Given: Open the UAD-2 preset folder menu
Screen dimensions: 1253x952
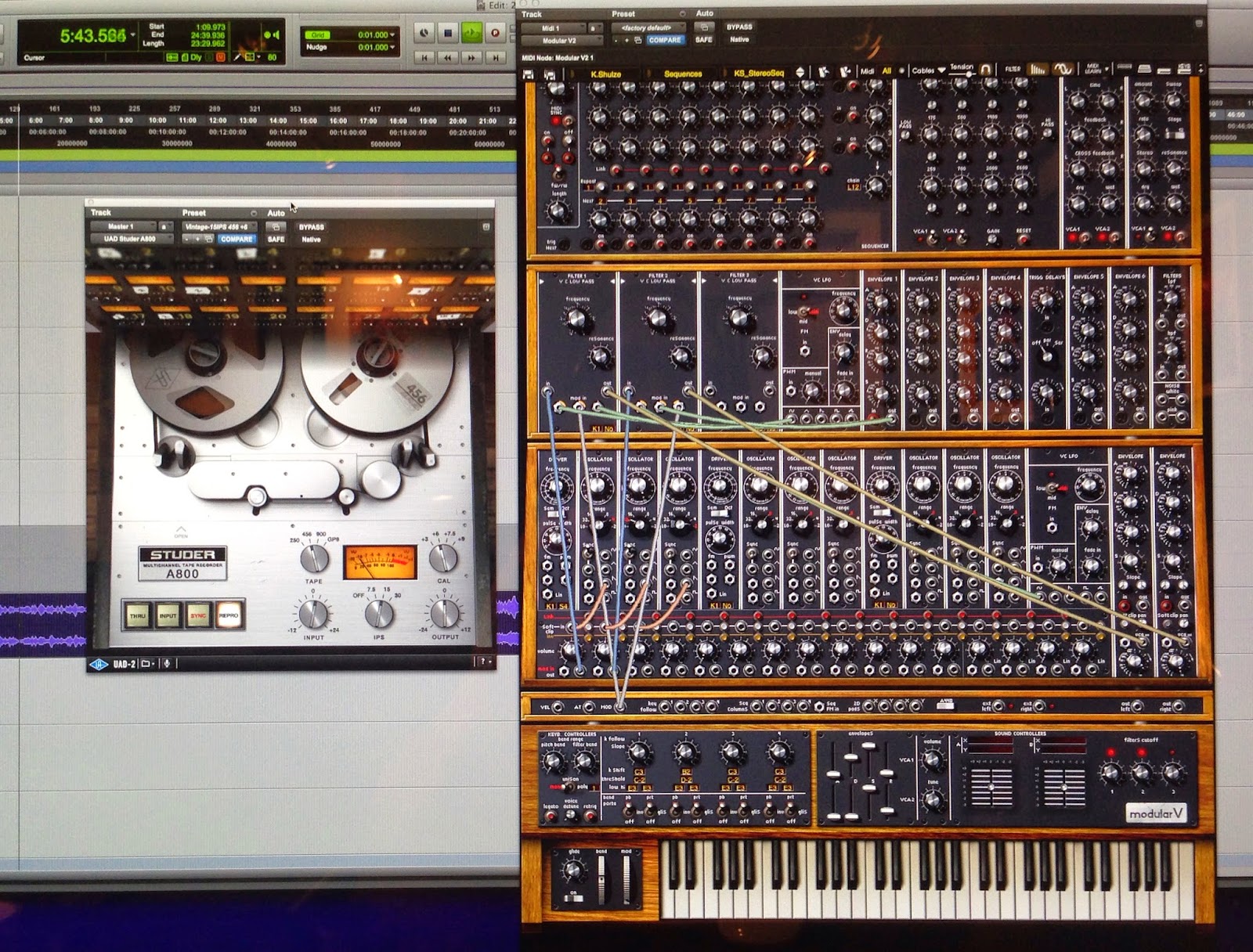Looking at the screenshot, I should (x=147, y=664).
